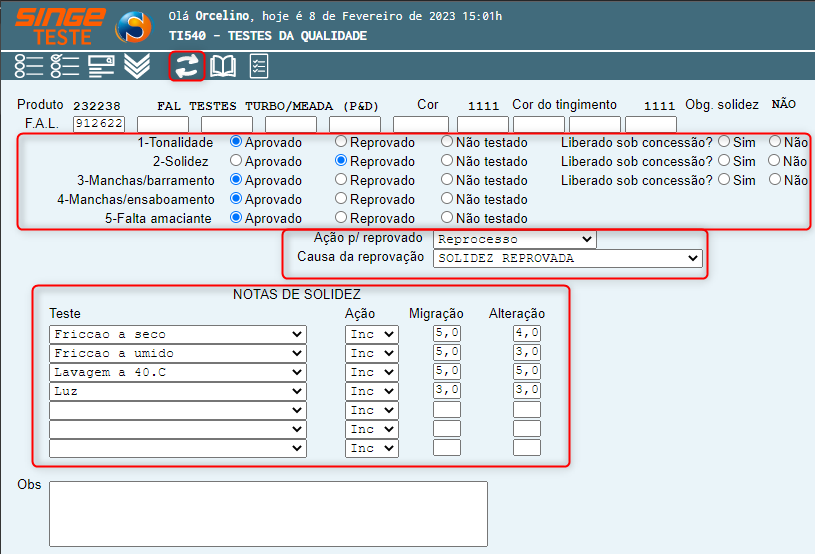
Task: Expand the Causa da reprovação dropdown
Action: 567,258
